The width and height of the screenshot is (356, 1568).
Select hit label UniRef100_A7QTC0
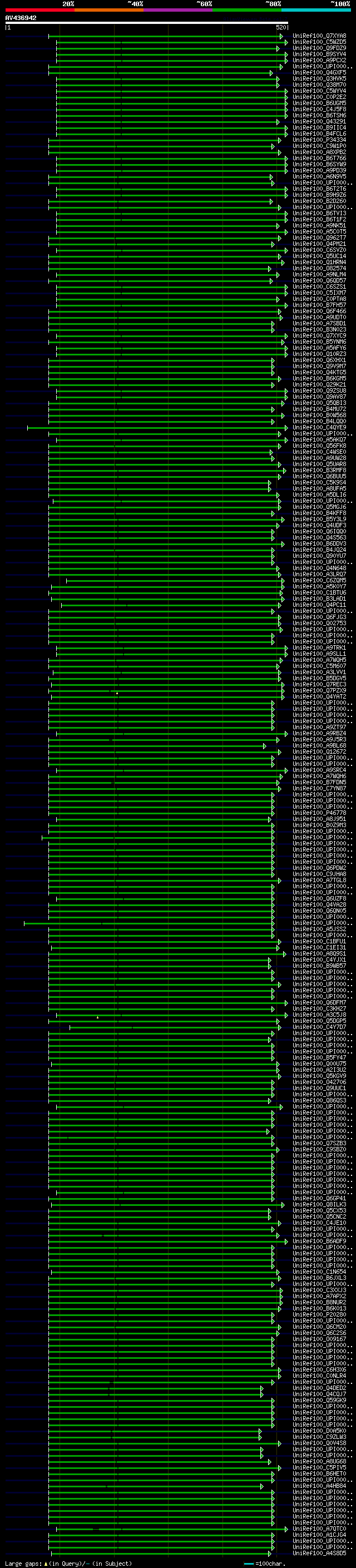tap(319, 1529)
